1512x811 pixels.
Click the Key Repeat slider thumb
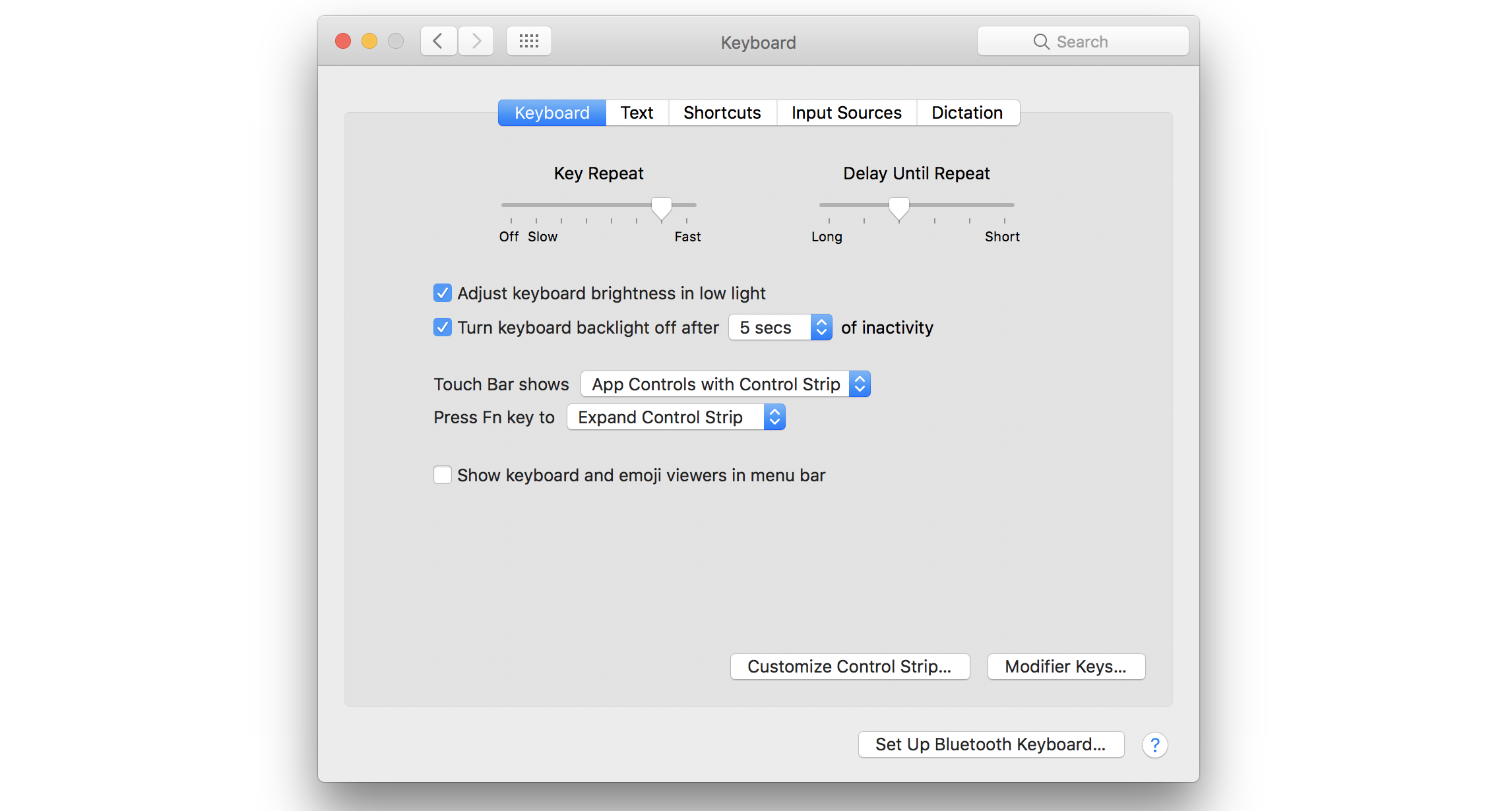[x=662, y=208]
